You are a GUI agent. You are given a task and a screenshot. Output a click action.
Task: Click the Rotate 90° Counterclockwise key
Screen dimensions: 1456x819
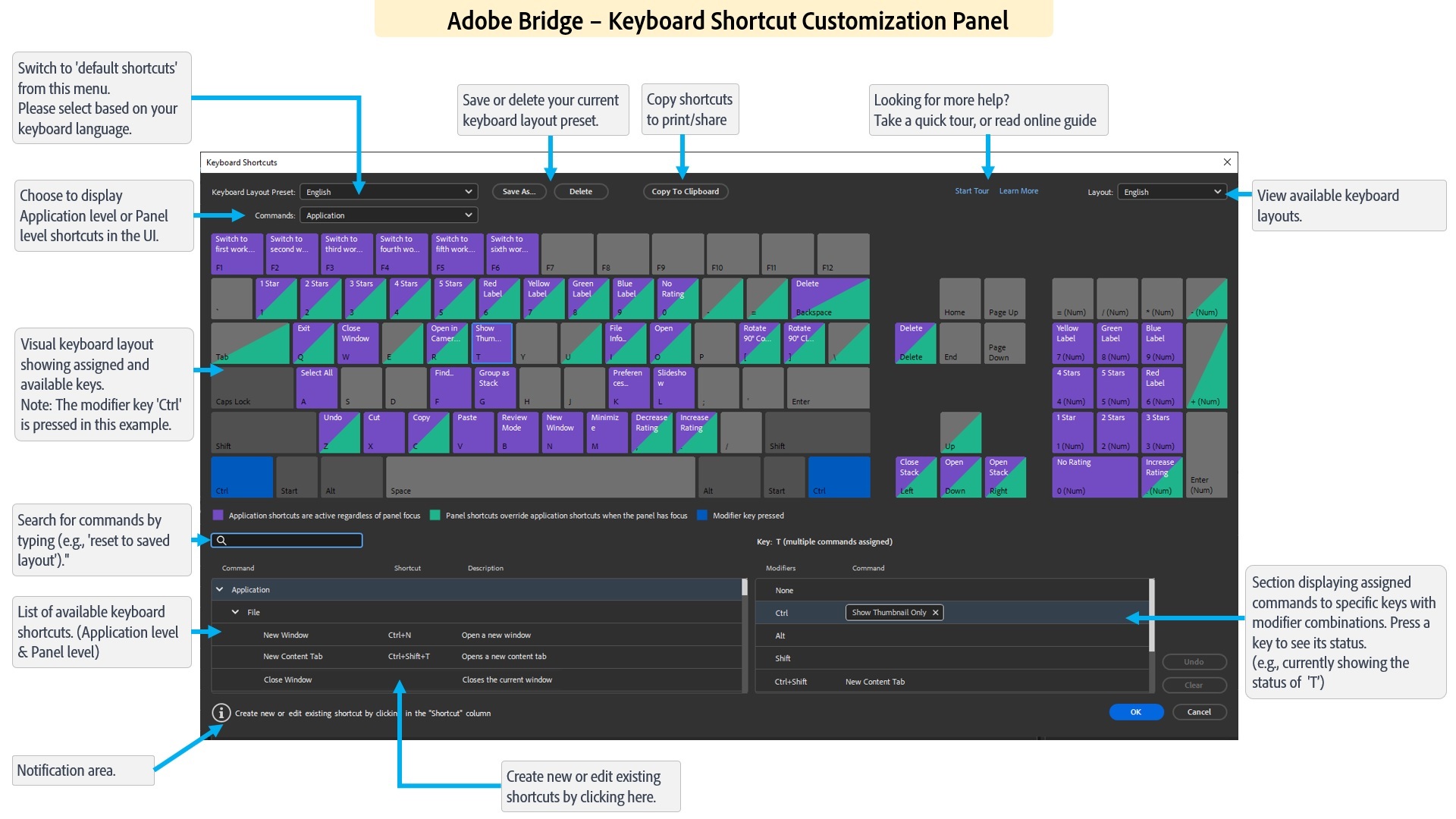pos(761,343)
